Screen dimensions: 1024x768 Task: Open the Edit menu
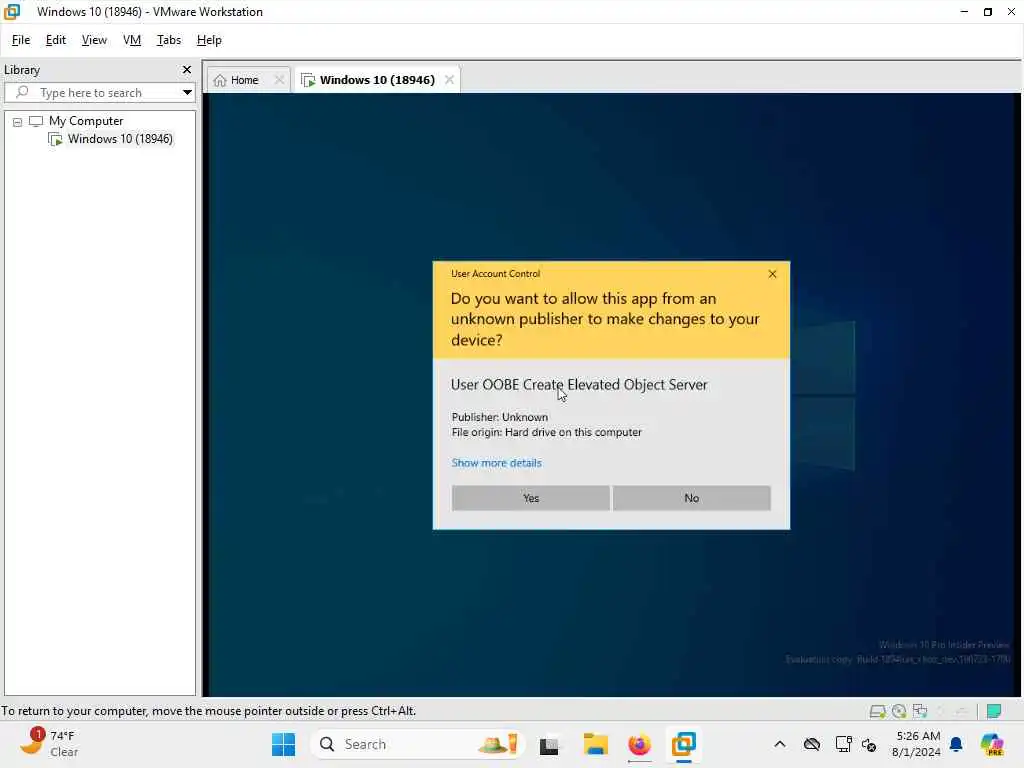pyautogui.click(x=56, y=40)
